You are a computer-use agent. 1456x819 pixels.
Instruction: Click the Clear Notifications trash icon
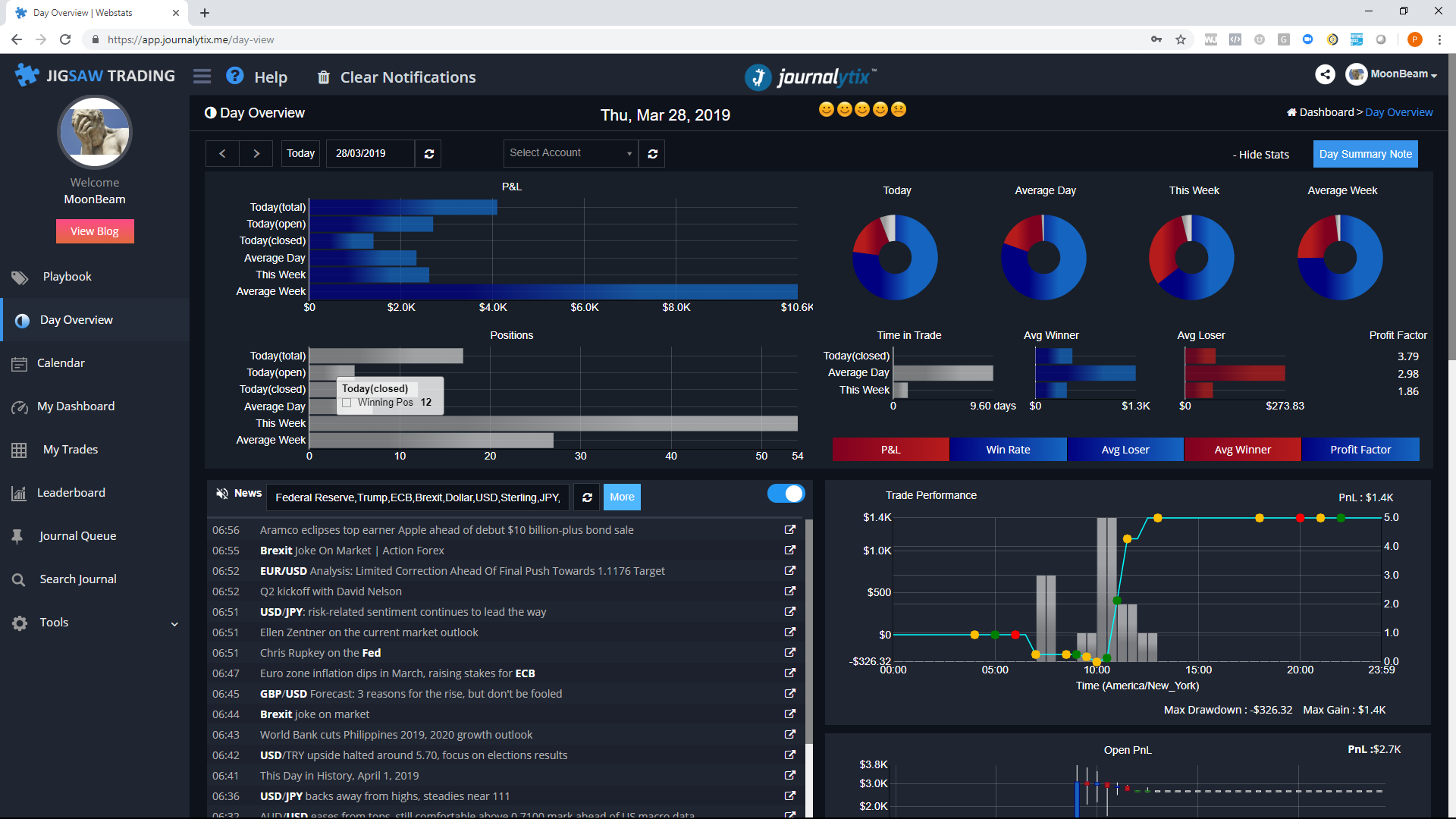(x=324, y=77)
